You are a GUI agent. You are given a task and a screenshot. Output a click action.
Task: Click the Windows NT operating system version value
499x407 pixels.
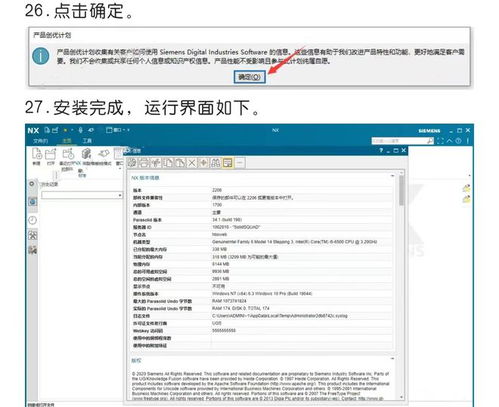[x=262, y=294]
